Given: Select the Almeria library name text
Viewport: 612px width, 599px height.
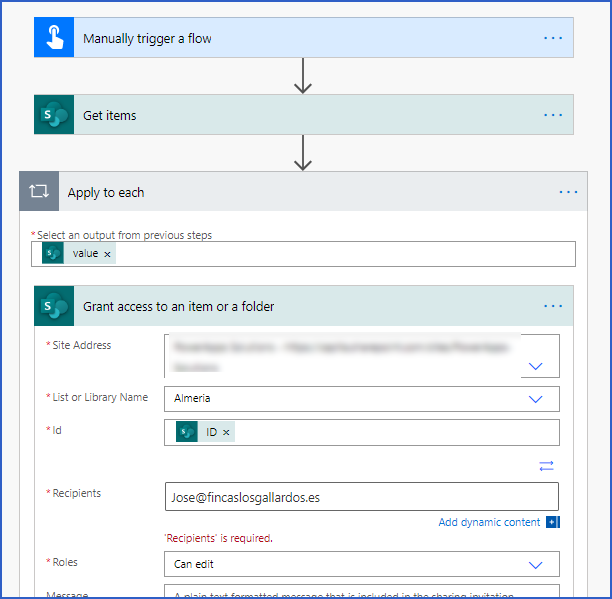Looking at the screenshot, I should coord(192,398).
